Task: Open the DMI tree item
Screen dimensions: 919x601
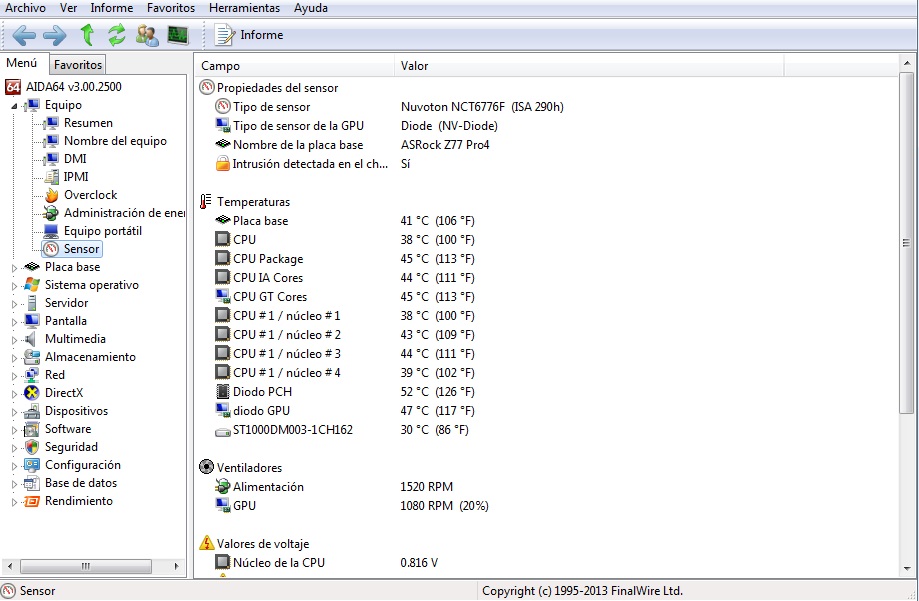Action: (x=75, y=159)
